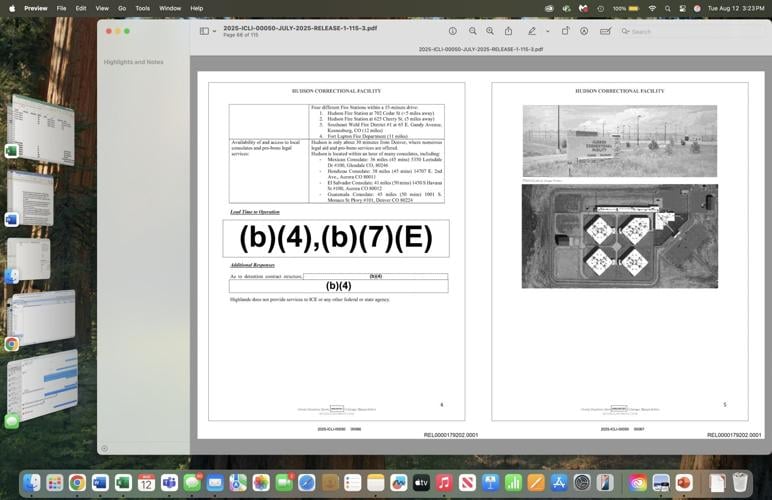
Task: Open the Share button in Preview toolbar
Action: [x=509, y=31]
